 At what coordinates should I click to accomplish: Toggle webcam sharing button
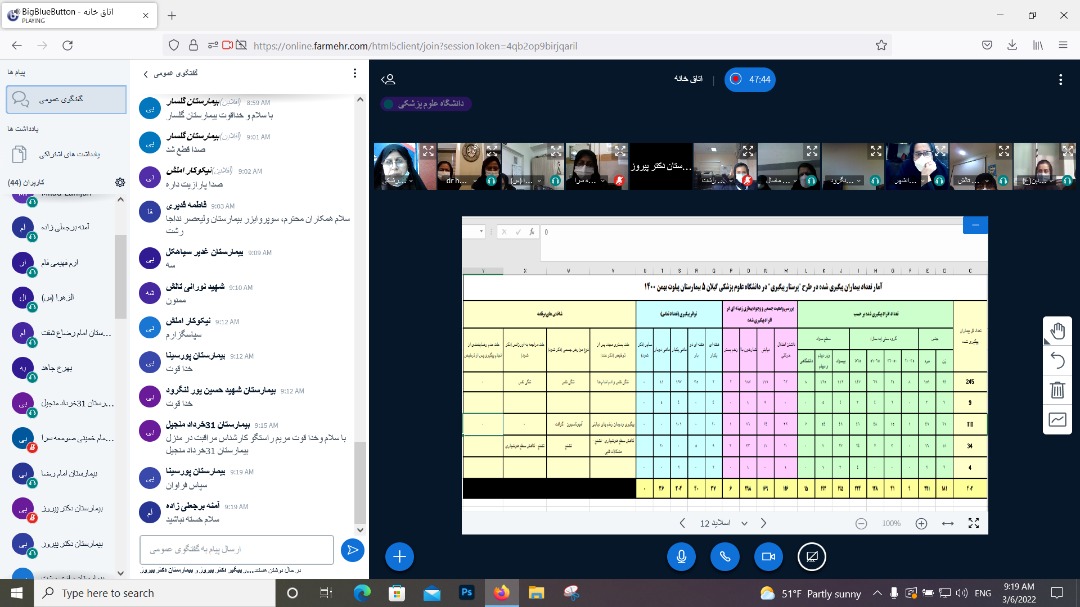(x=768, y=556)
